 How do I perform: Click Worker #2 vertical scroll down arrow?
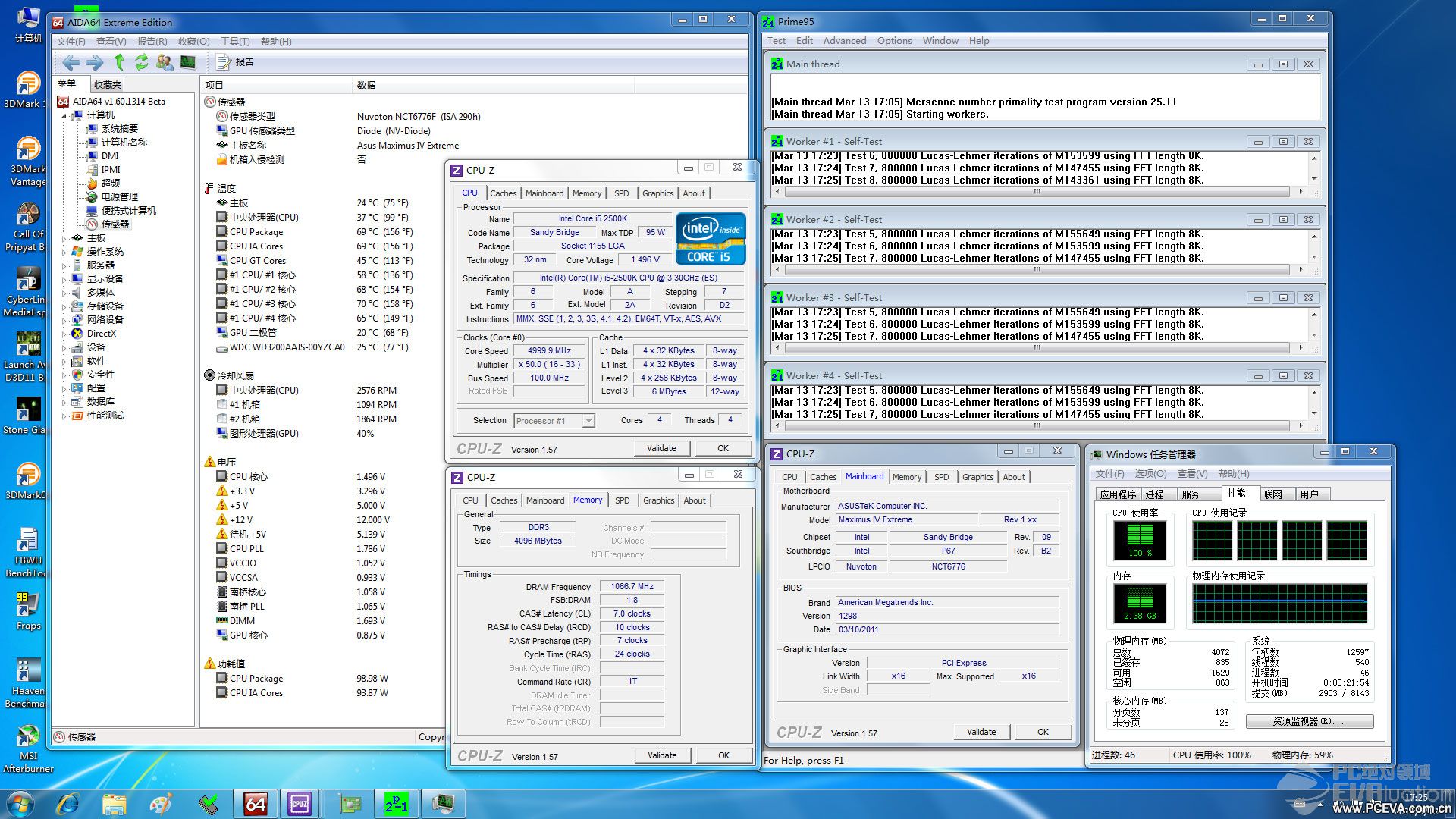tap(1314, 257)
